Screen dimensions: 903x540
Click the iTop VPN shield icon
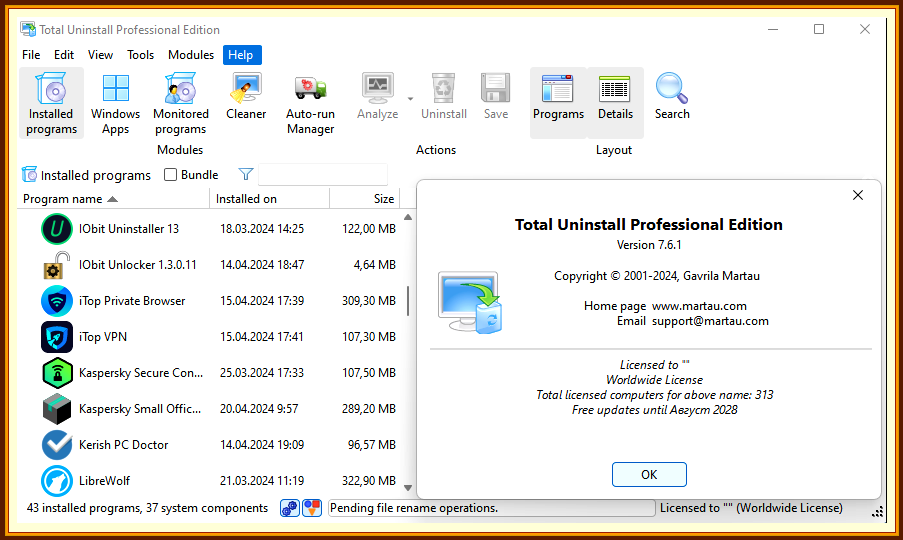coord(56,337)
